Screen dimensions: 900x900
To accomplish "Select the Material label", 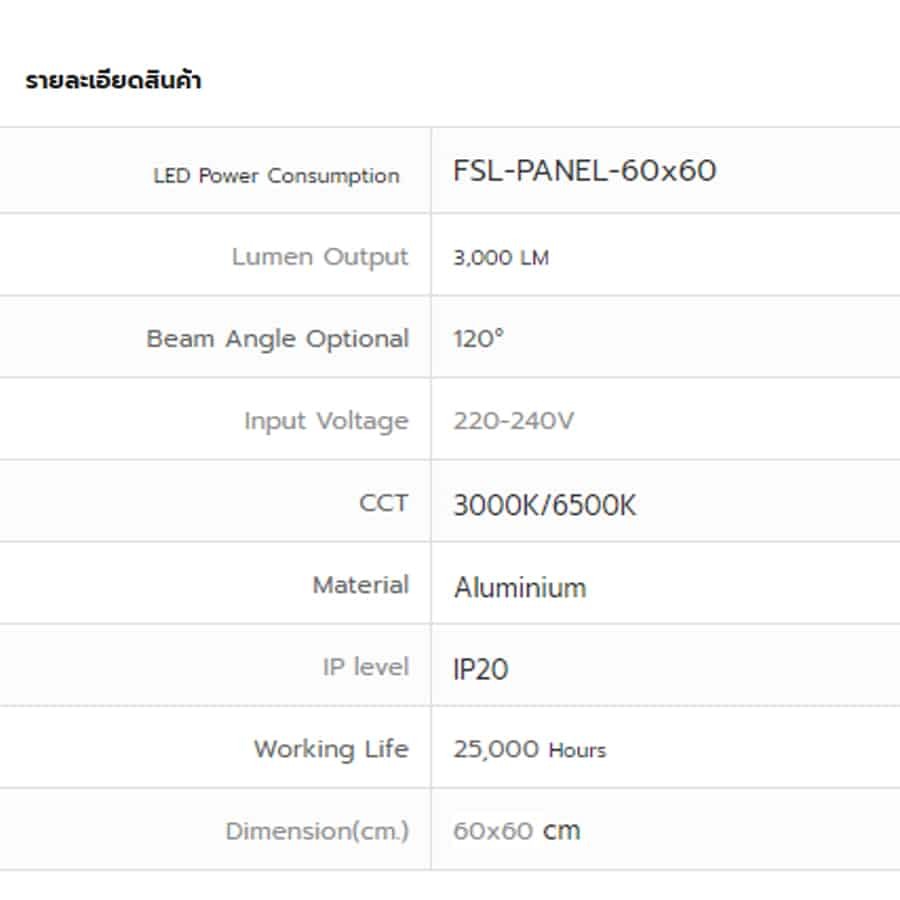I will point(360,585).
